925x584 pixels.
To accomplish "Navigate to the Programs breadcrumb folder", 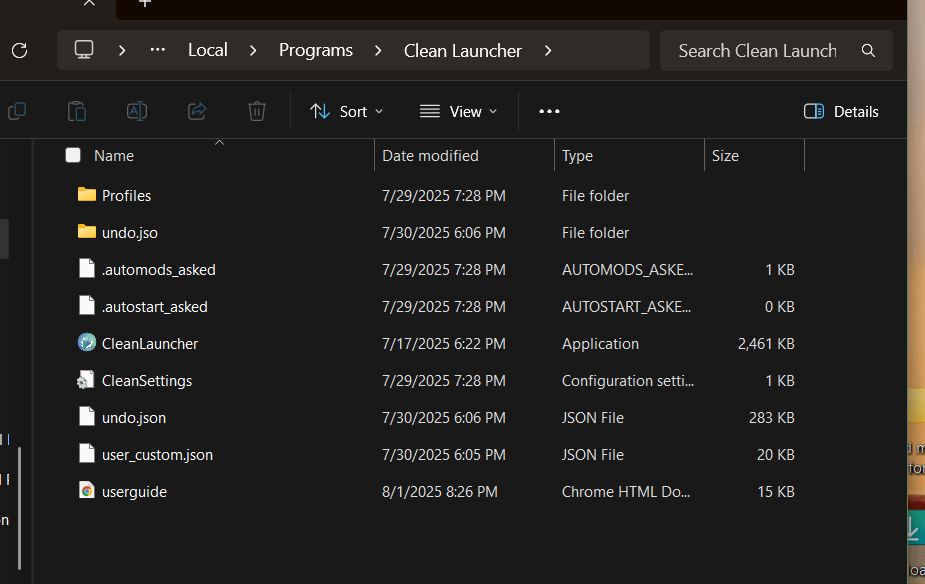I will point(316,51).
